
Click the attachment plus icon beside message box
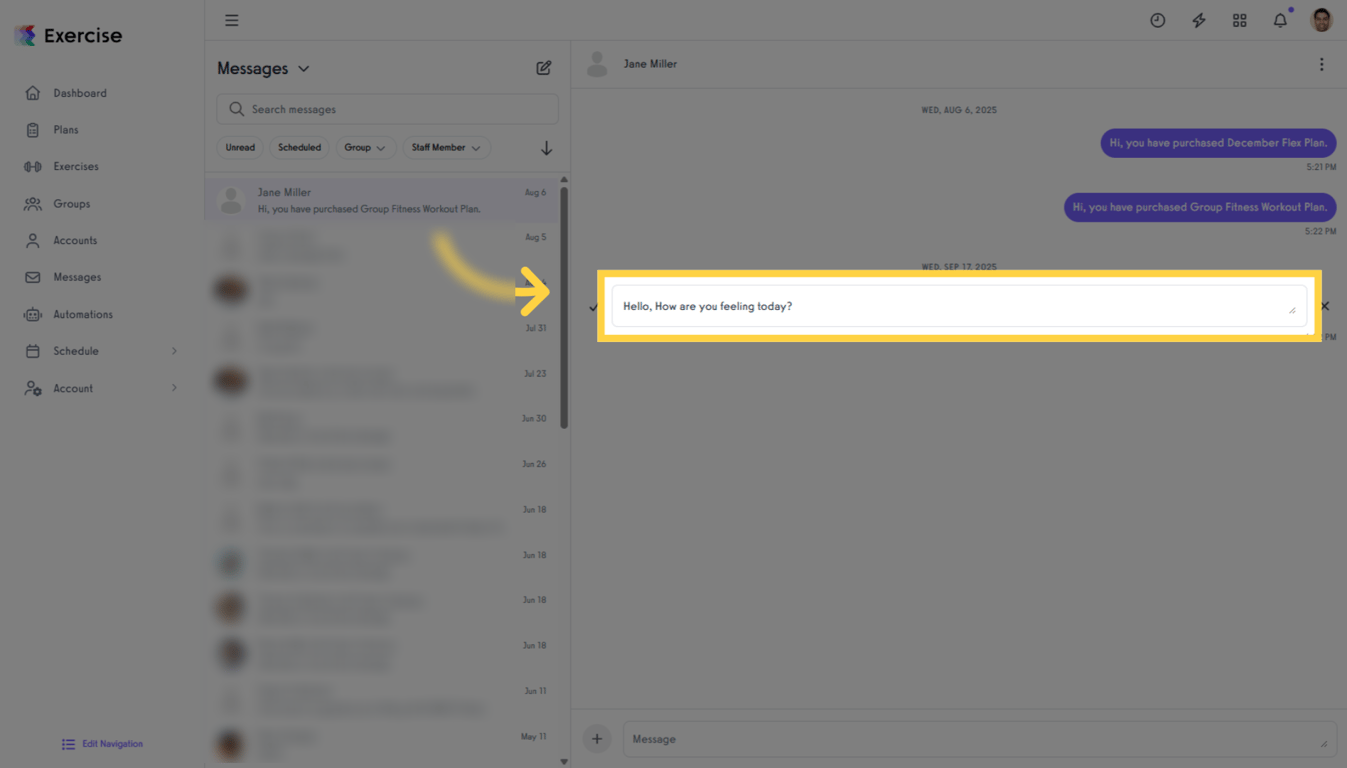597,738
